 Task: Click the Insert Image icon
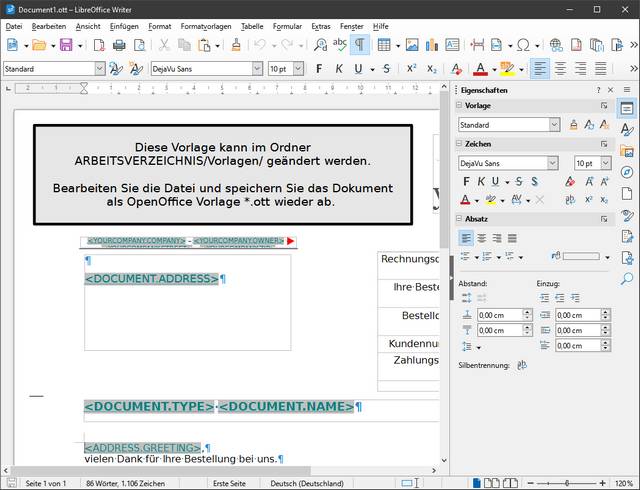point(411,45)
